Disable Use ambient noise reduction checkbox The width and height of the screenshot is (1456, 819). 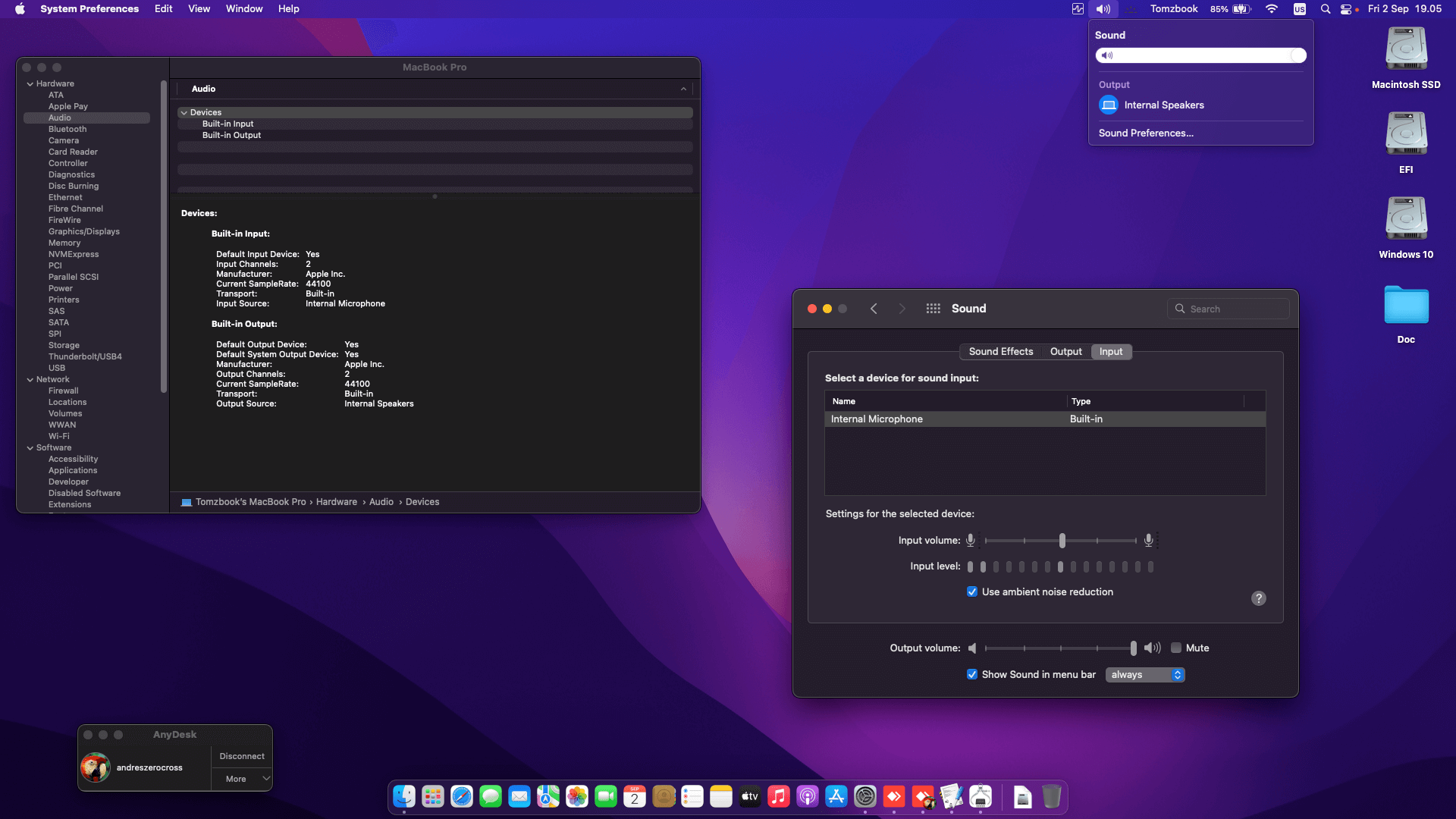(x=972, y=592)
